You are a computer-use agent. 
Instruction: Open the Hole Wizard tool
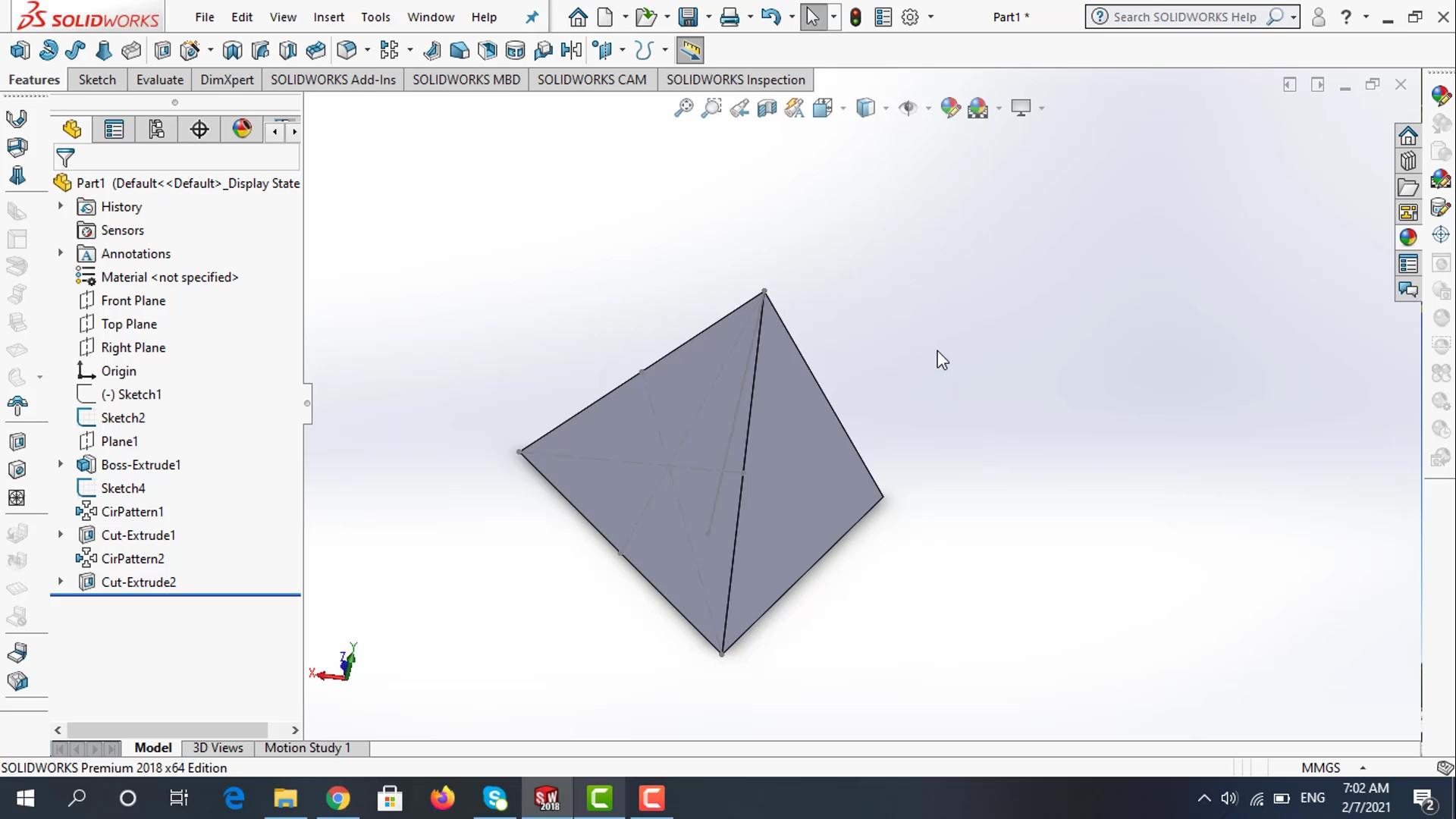pos(190,49)
